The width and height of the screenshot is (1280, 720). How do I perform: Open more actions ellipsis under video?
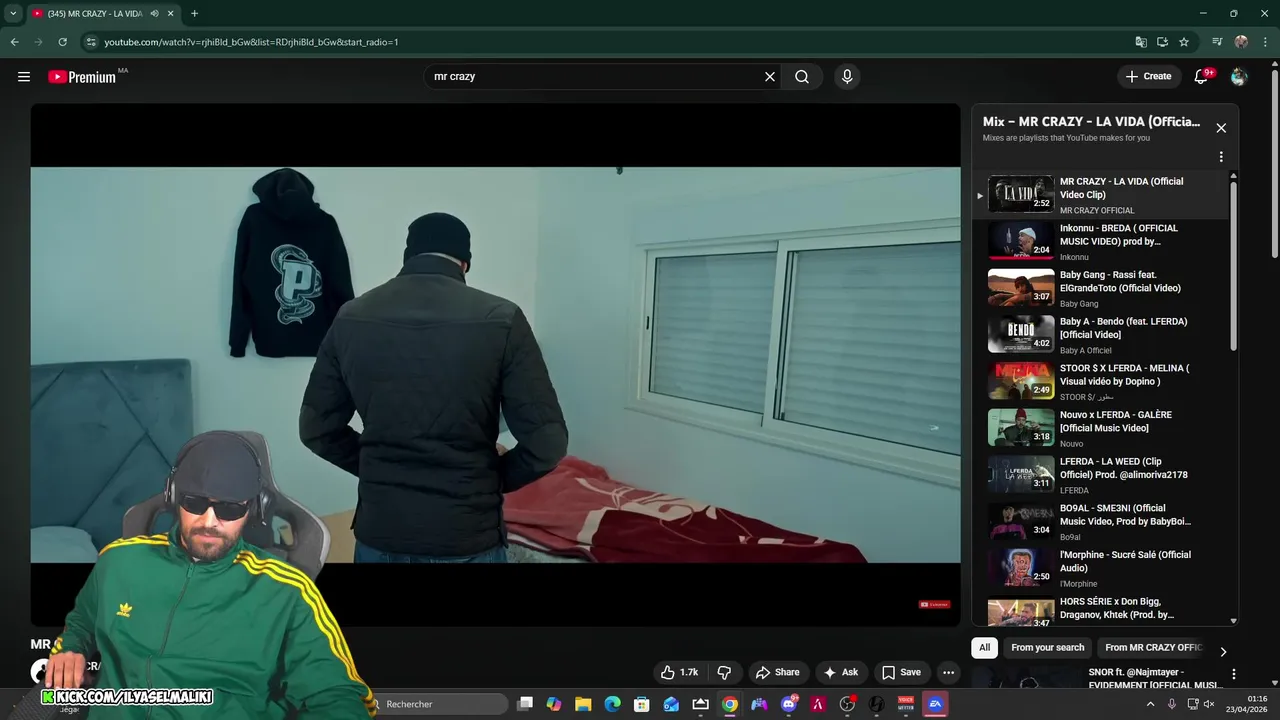coord(949,673)
